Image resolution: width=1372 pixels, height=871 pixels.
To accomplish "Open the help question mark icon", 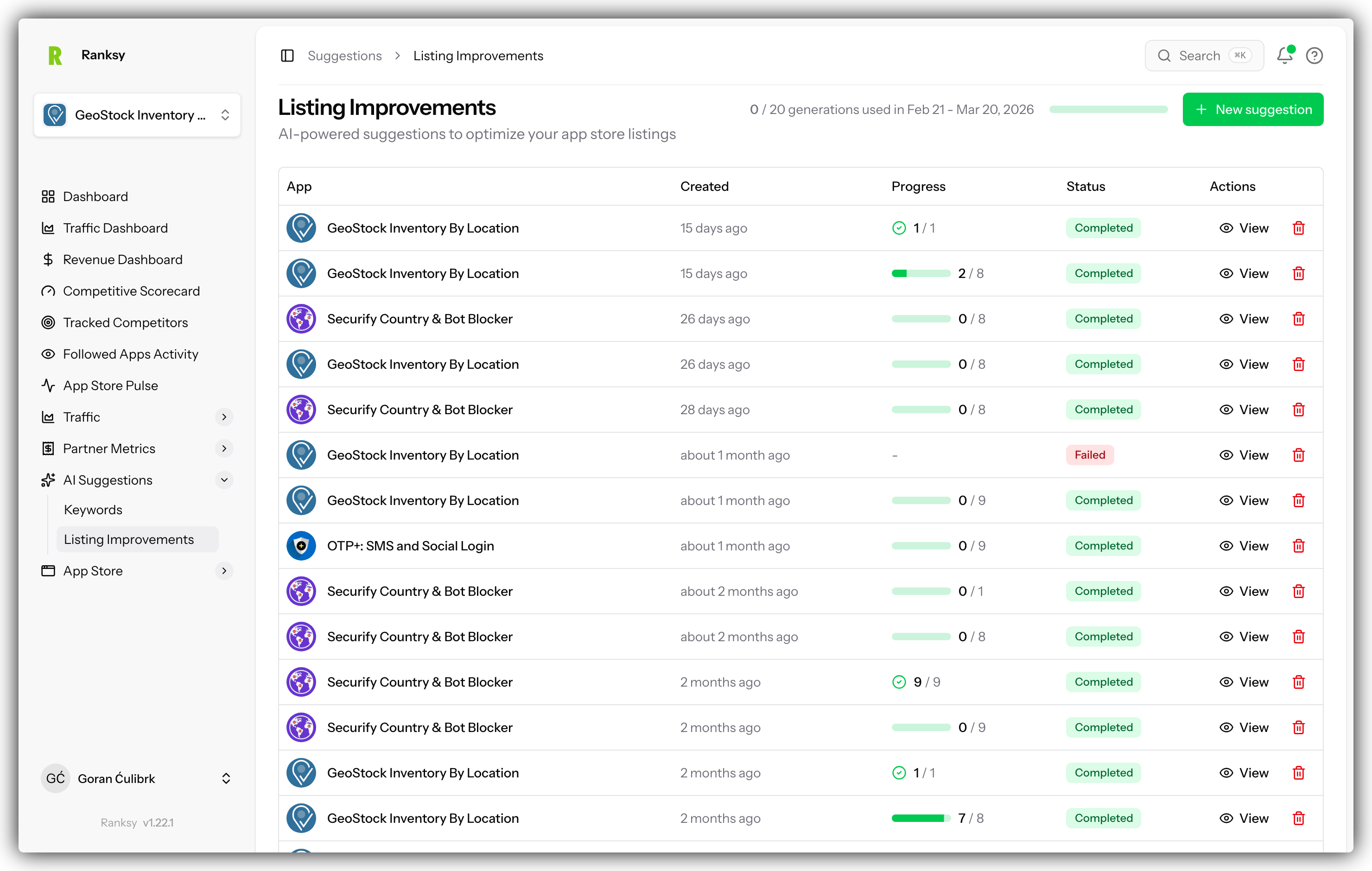I will coord(1314,55).
